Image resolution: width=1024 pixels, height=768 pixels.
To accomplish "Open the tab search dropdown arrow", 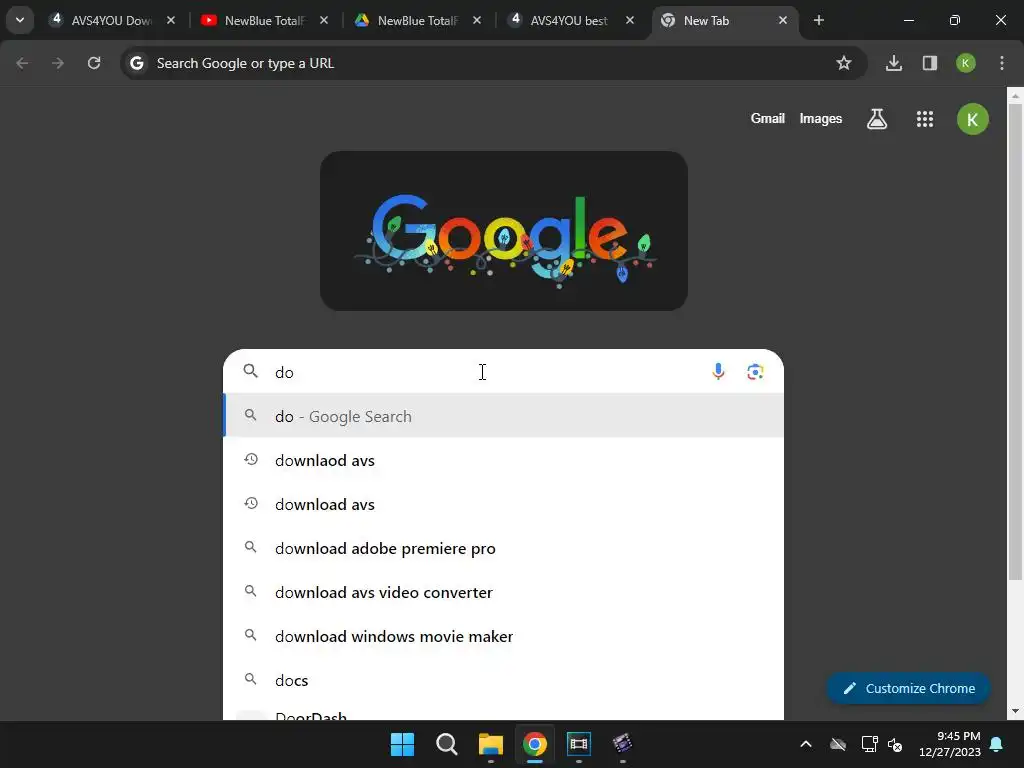I will coord(20,20).
